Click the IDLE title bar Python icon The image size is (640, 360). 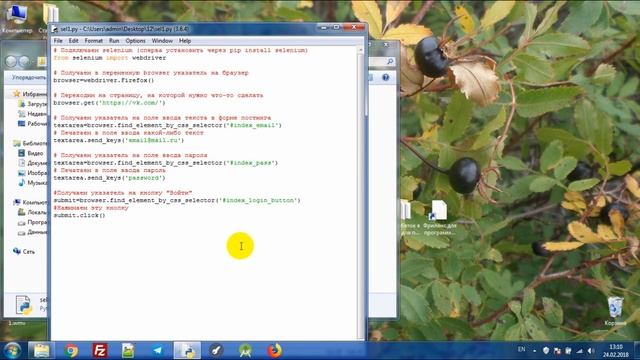click(x=55, y=29)
